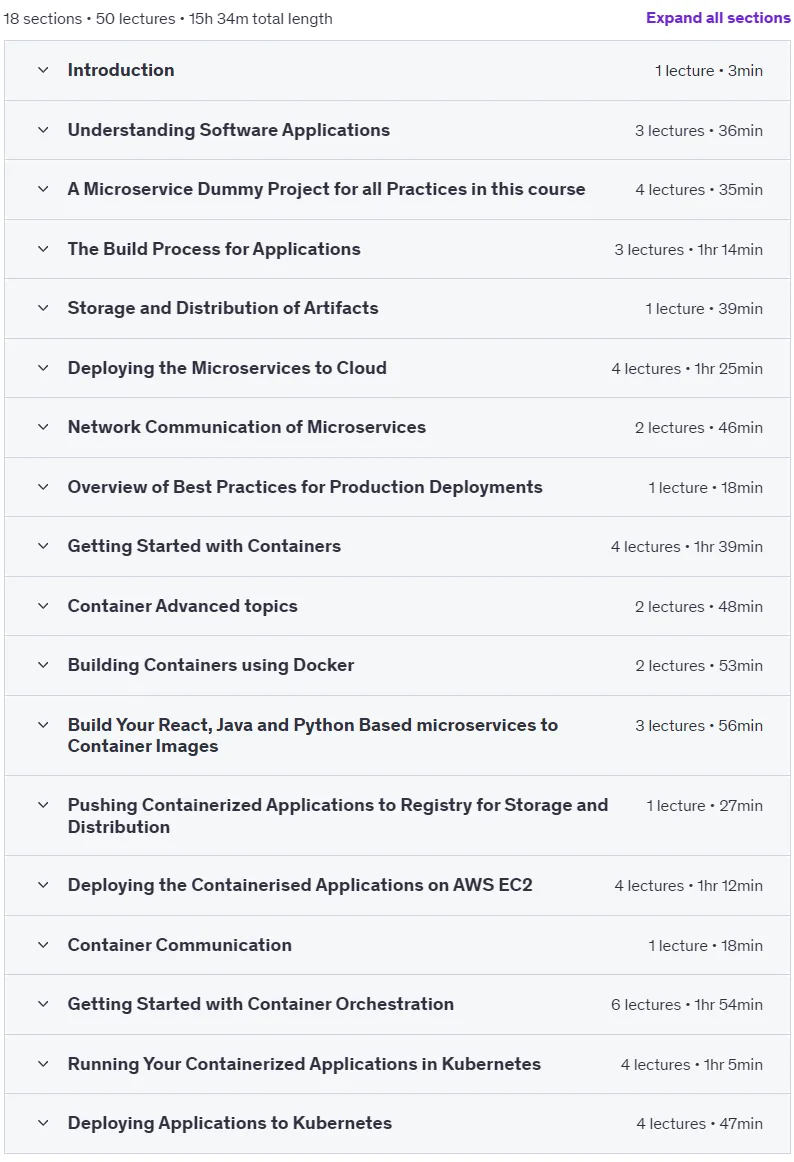The height and width of the screenshot is (1162, 794).
Task: Click Getting Started with Container Orchestration title
Action: [260, 1004]
